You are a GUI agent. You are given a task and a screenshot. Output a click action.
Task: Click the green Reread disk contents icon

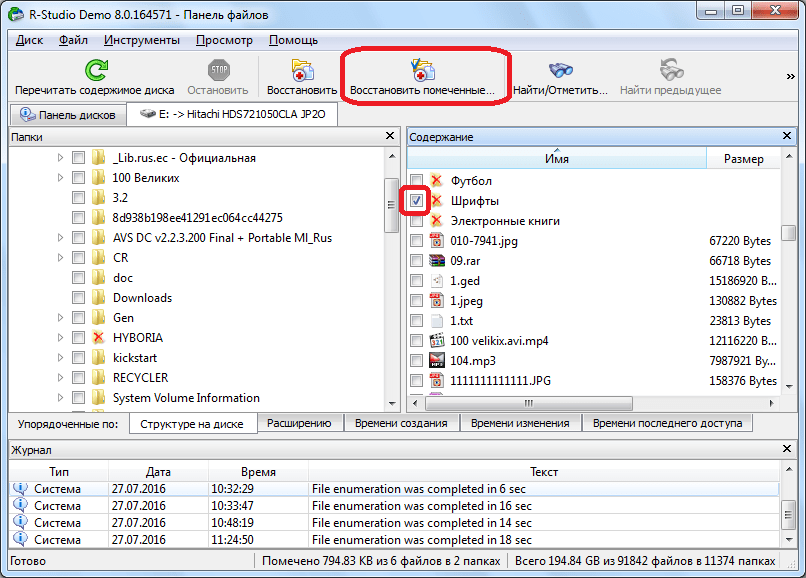[x=95, y=70]
